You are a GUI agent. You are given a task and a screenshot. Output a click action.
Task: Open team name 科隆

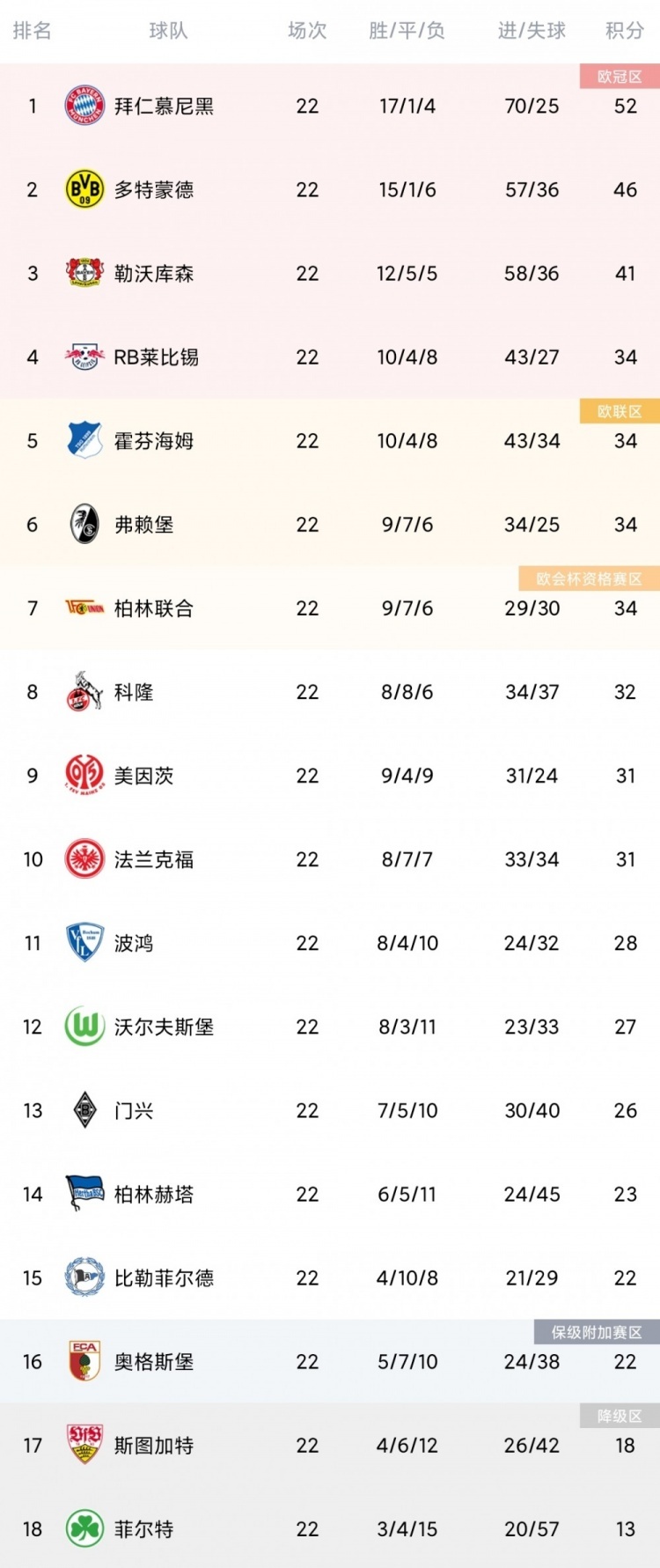click(x=134, y=692)
